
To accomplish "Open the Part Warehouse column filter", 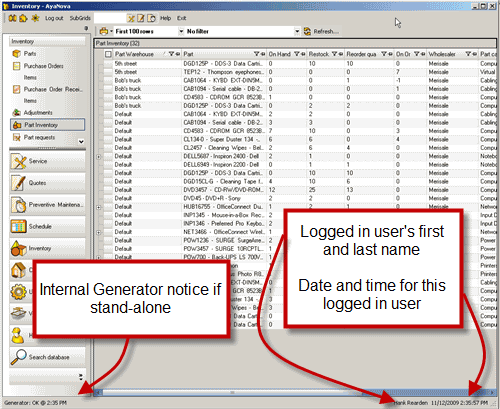I will click(171, 54).
